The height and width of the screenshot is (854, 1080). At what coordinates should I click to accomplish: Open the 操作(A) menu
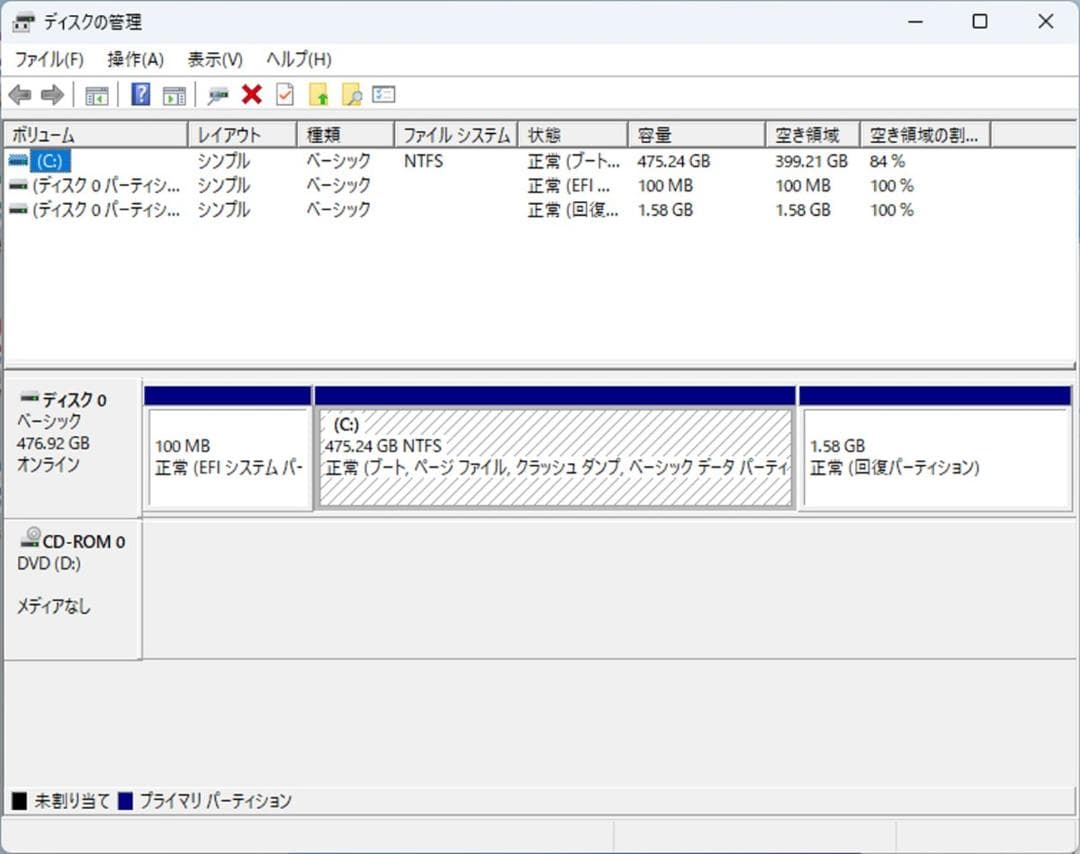pyautogui.click(x=133, y=59)
